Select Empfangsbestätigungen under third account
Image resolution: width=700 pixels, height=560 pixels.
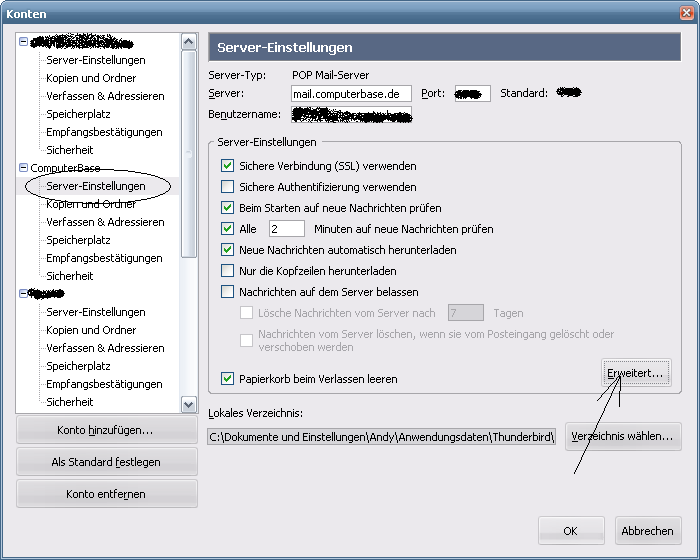104,384
